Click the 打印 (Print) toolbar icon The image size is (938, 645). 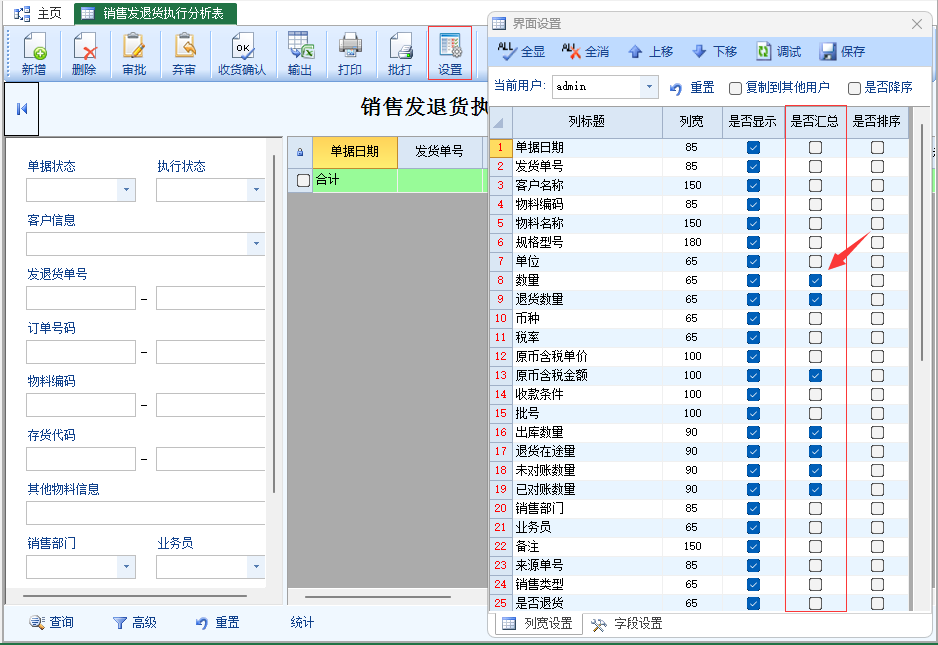(x=350, y=54)
